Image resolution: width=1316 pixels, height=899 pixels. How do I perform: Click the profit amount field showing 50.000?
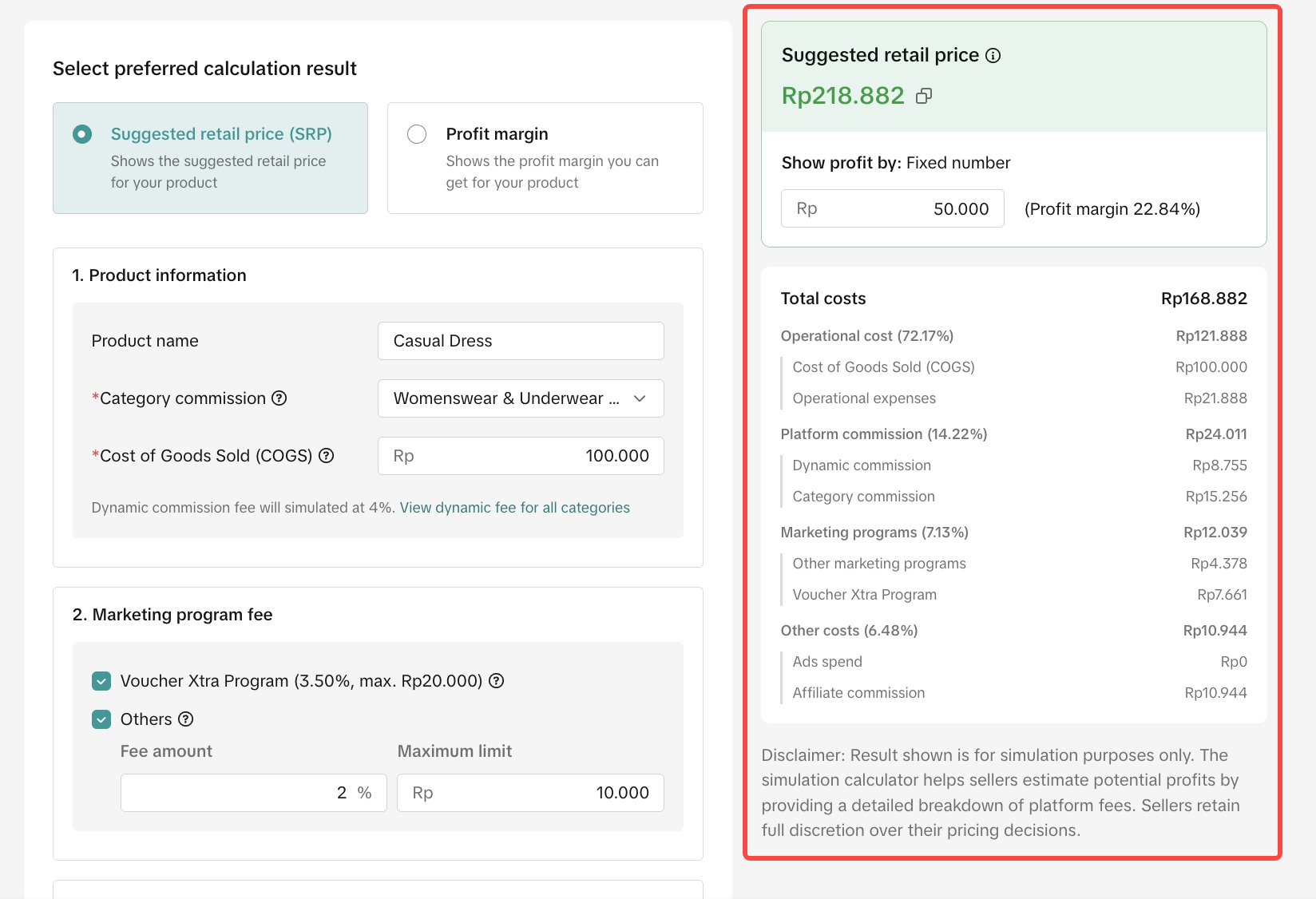(x=892, y=209)
